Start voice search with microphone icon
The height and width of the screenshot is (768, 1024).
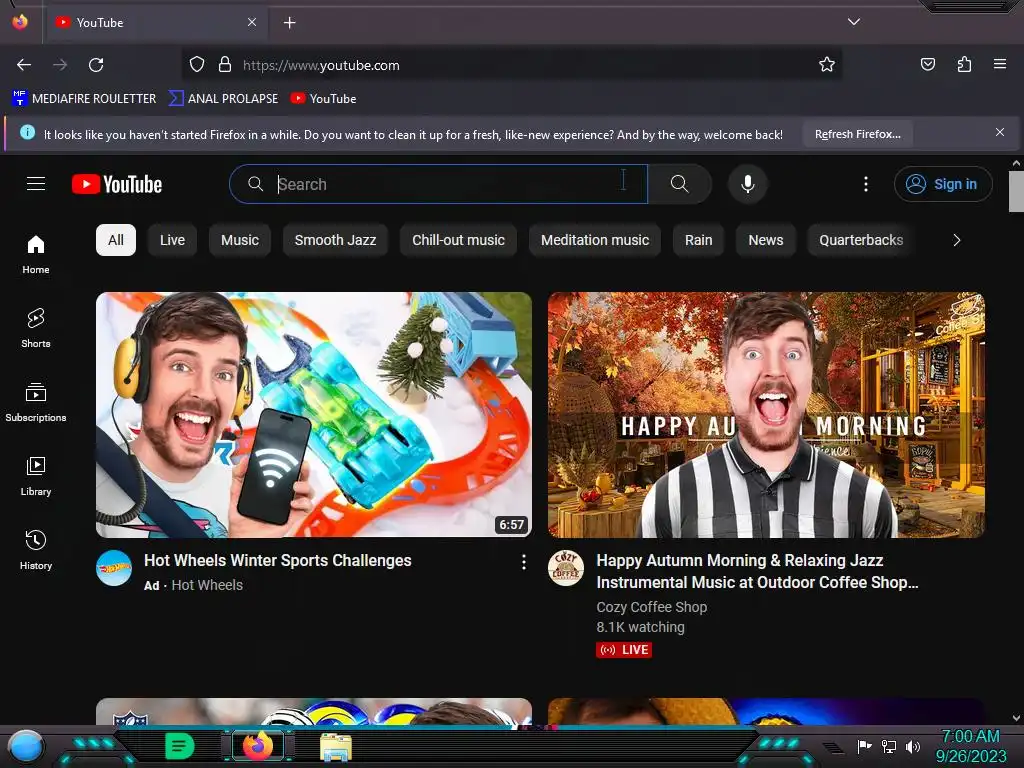tap(748, 184)
